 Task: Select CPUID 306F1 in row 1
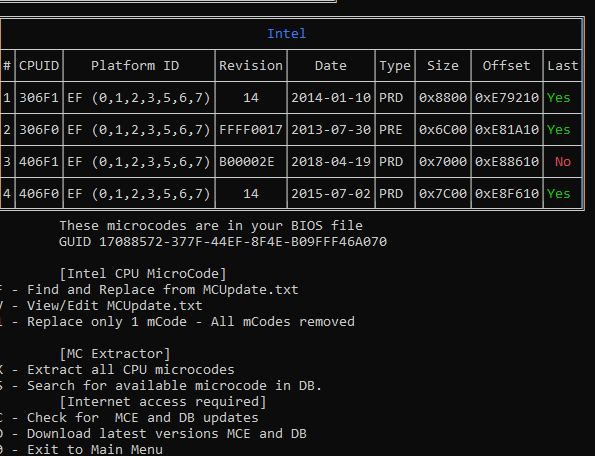pyautogui.click(x=39, y=98)
